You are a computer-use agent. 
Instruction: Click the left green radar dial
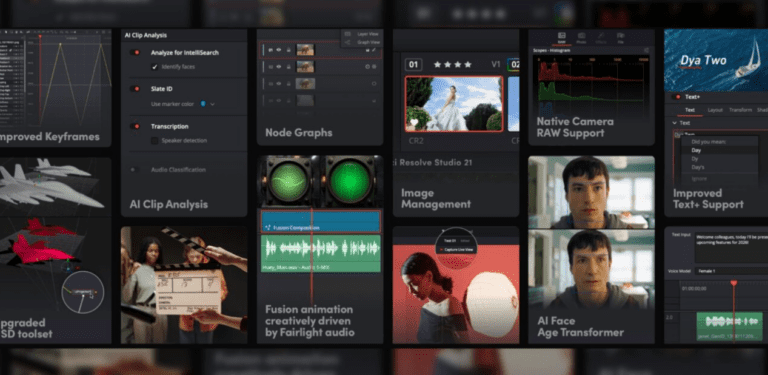point(288,182)
